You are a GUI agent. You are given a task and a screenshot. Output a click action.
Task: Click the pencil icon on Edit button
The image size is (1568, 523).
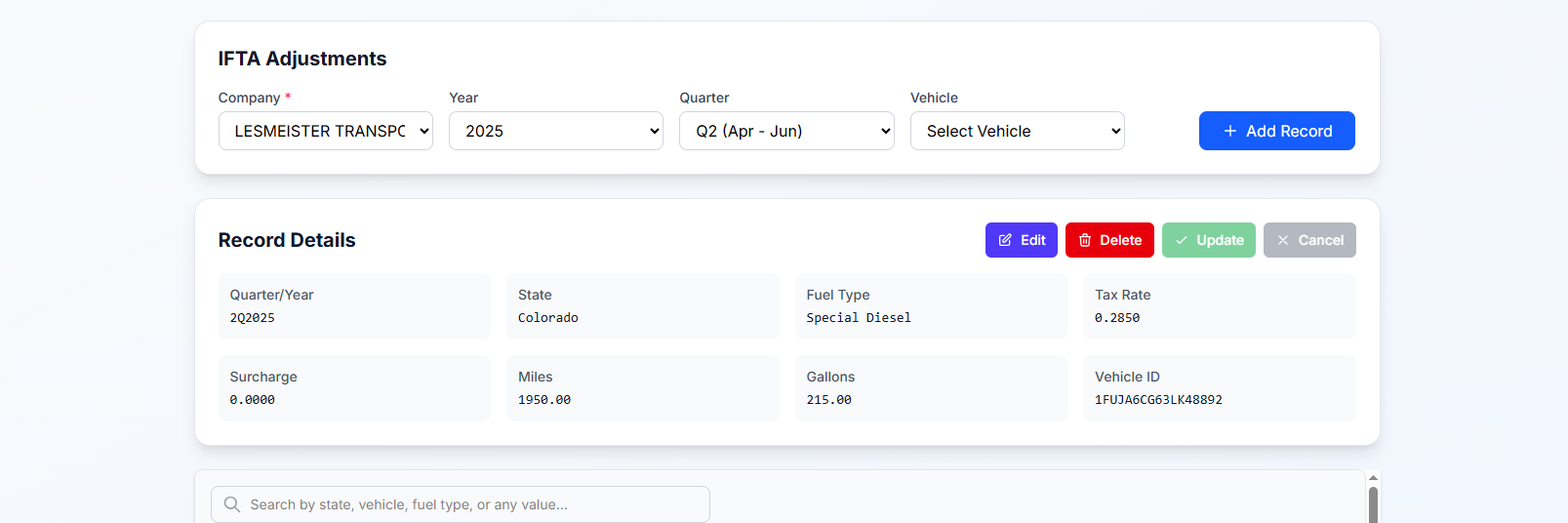click(1005, 240)
